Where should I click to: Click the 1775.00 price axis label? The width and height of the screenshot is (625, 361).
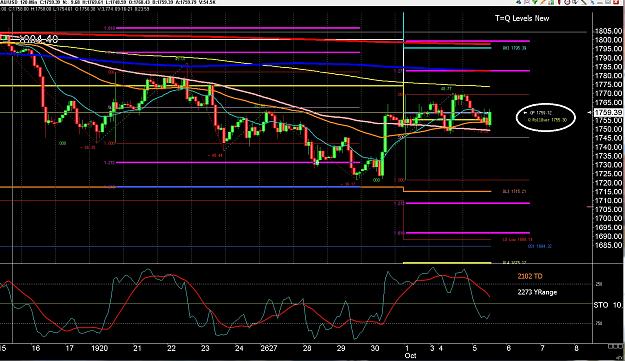click(x=608, y=84)
